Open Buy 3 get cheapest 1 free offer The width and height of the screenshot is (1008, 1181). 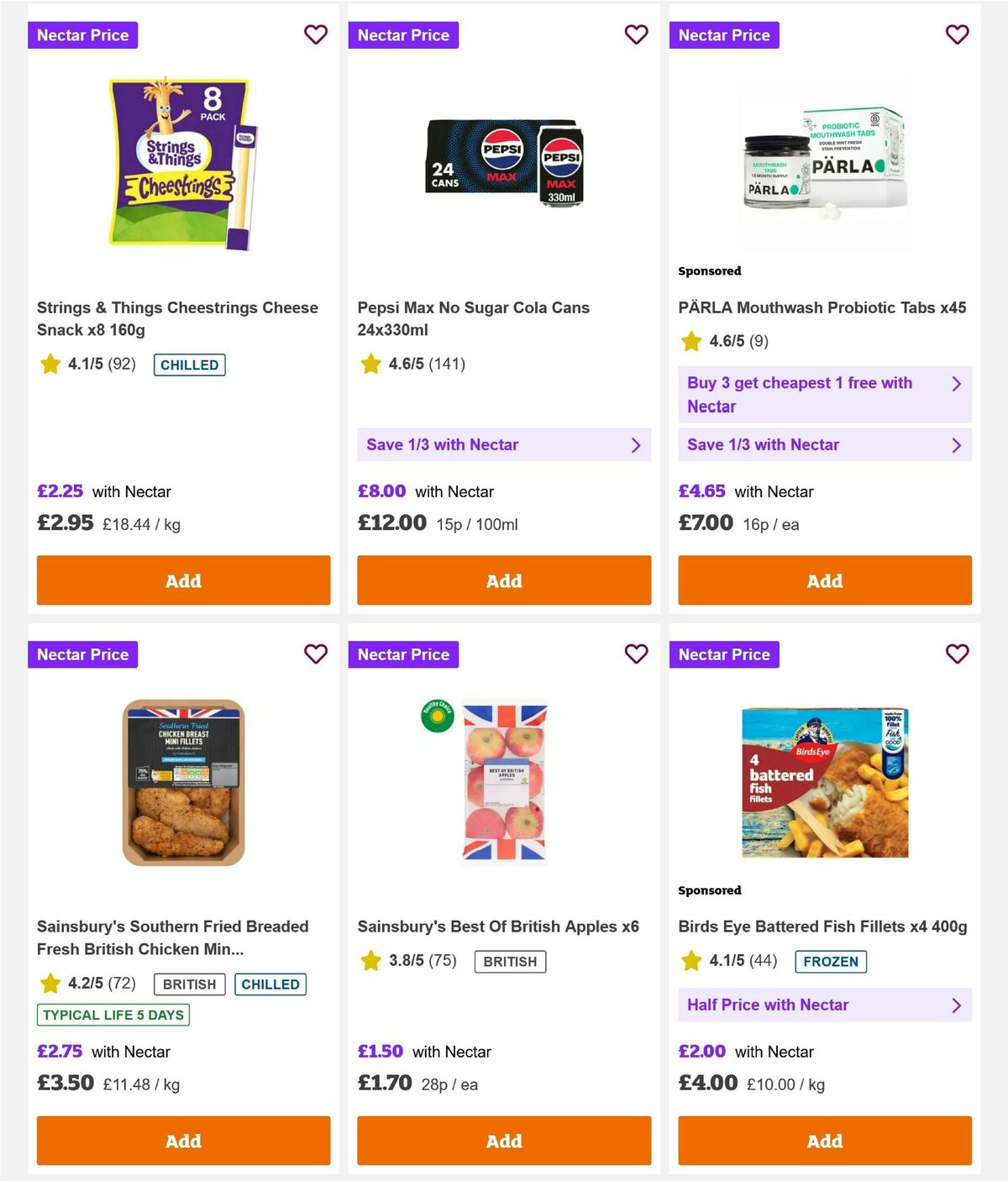[x=825, y=395]
